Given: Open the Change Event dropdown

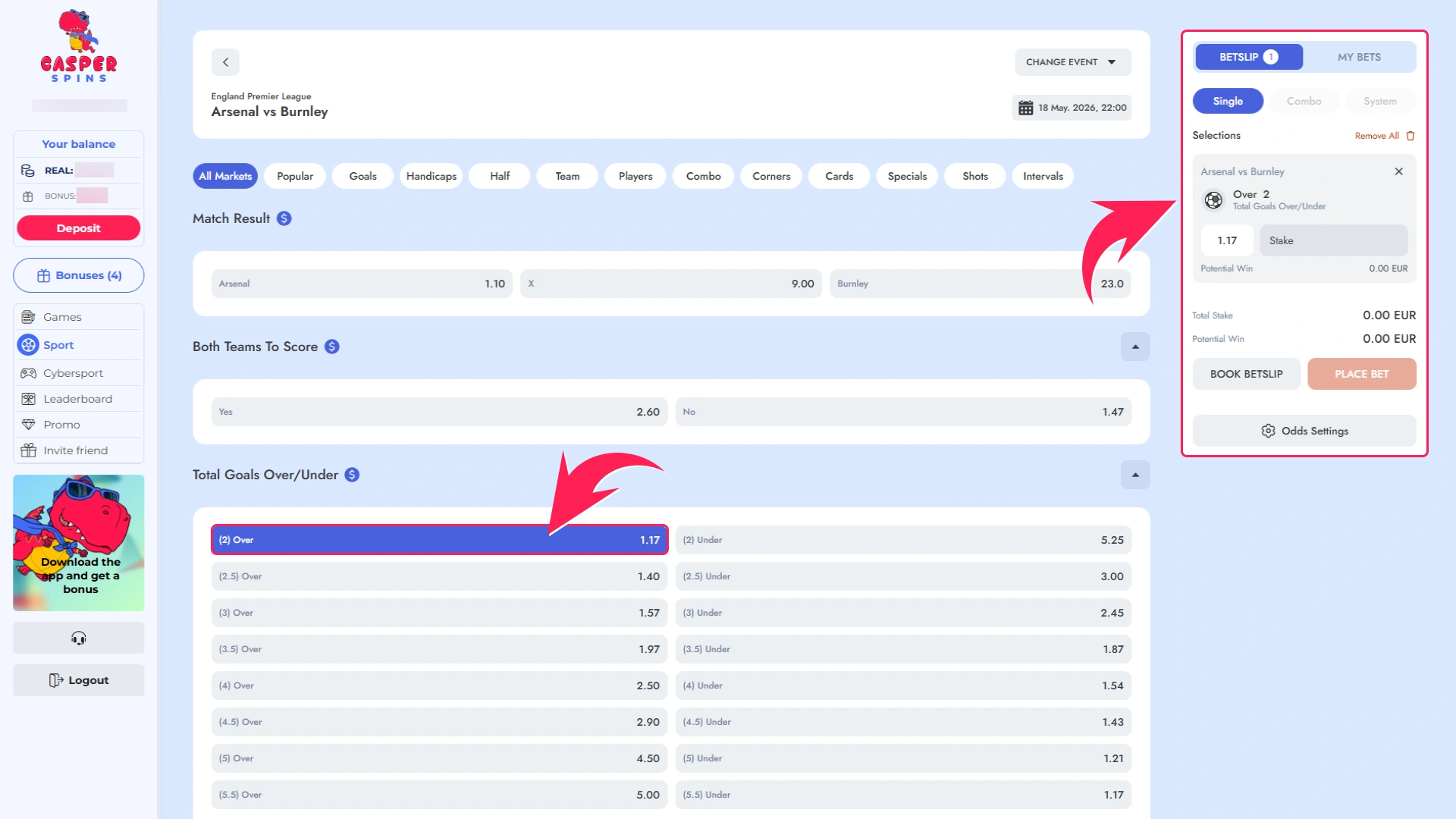Looking at the screenshot, I should 1073,62.
